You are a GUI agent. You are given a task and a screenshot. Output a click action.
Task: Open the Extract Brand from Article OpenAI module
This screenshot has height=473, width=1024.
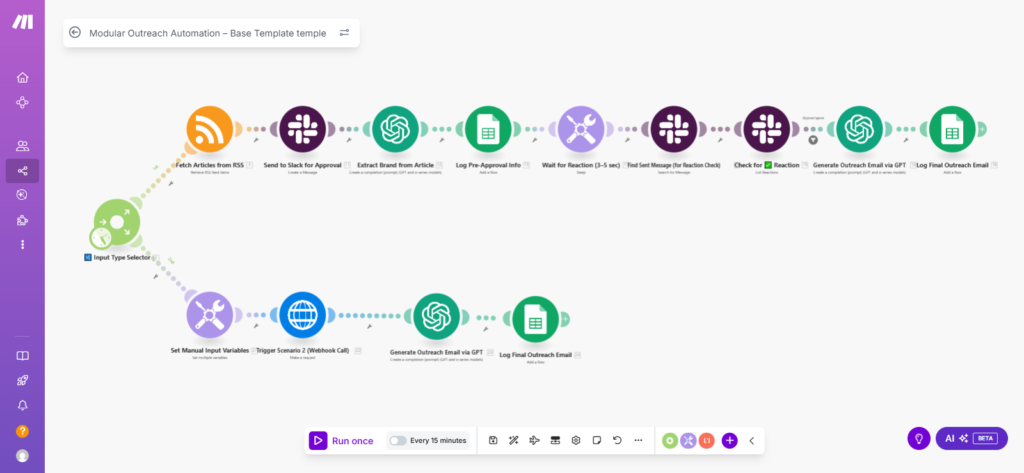tap(395, 129)
